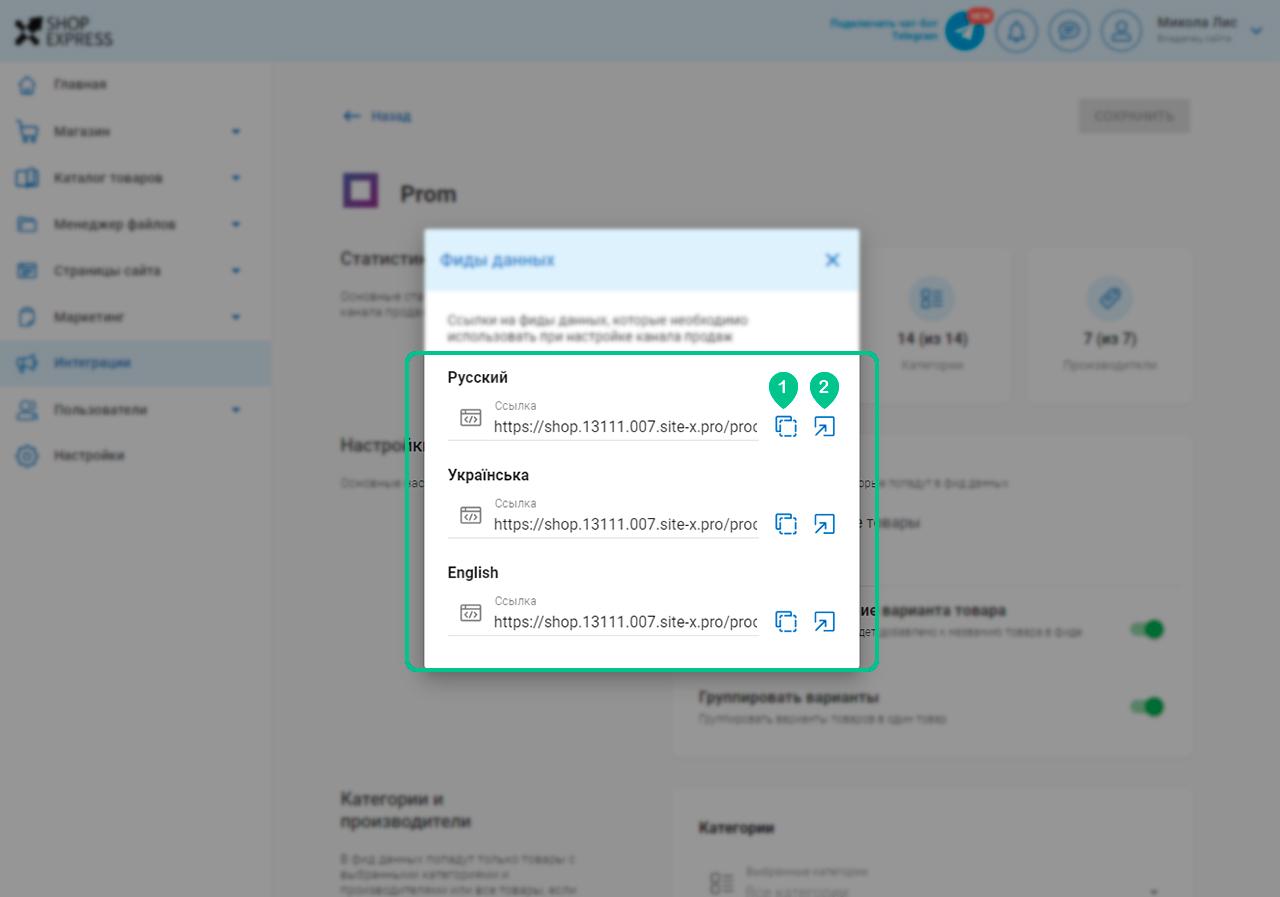Viewport: 1280px width, 897px height.
Task: Click the Каталог товаров book icon
Action: coord(27,178)
